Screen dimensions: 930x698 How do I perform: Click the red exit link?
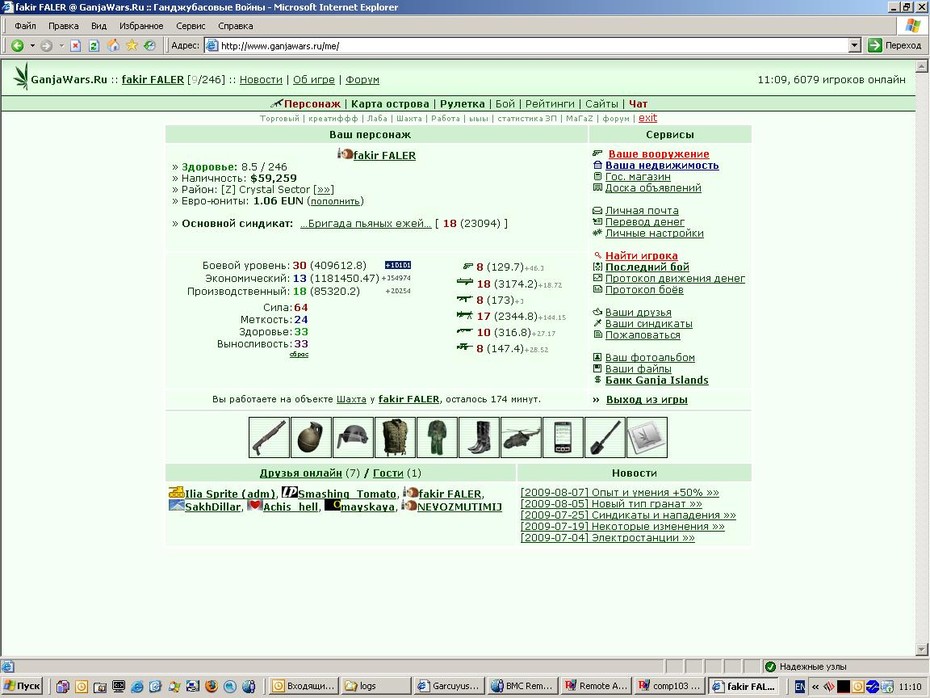(647, 118)
